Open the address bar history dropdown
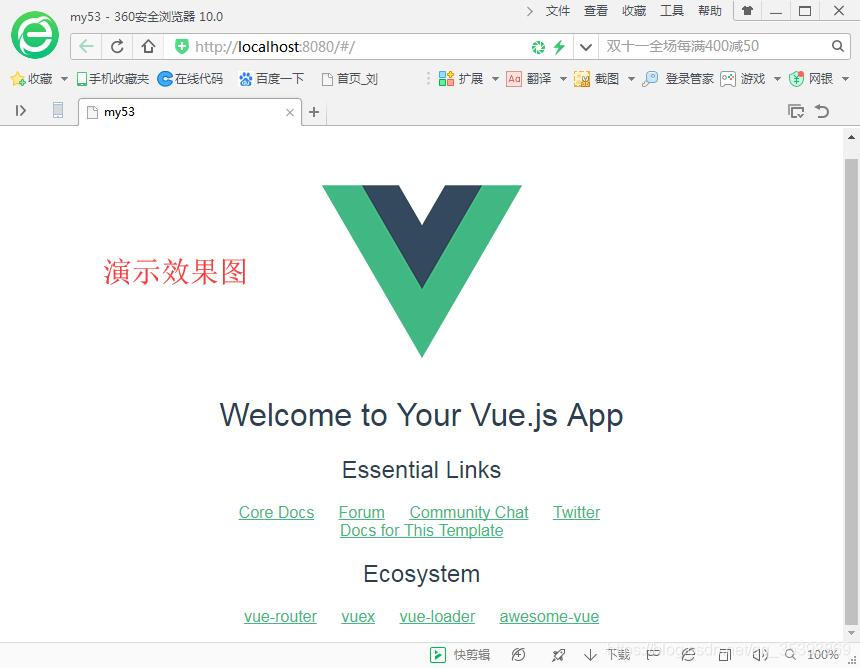The image size is (860, 668). point(585,46)
